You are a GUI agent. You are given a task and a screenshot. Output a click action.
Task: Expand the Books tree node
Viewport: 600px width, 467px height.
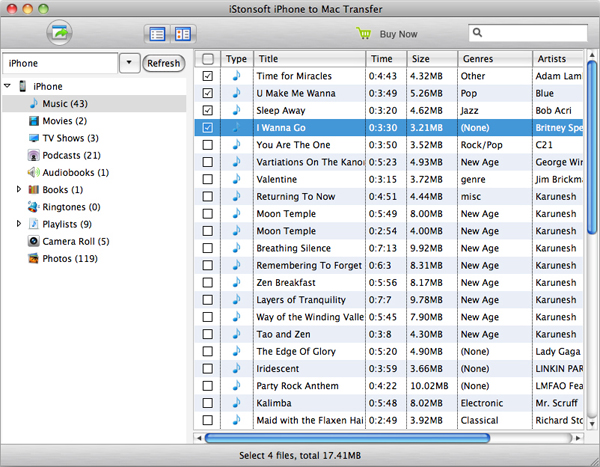click(19, 189)
